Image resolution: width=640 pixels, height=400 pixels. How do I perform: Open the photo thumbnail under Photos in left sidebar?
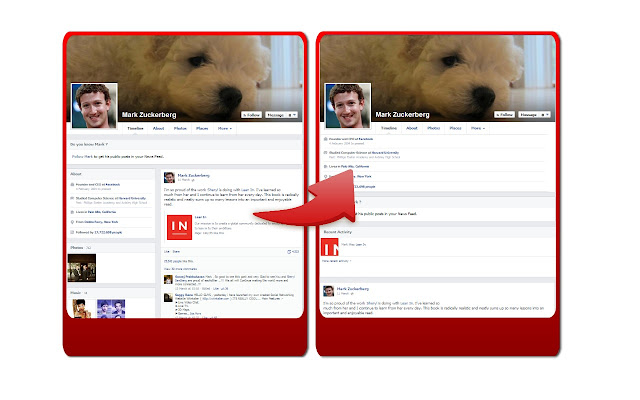point(82,268)
